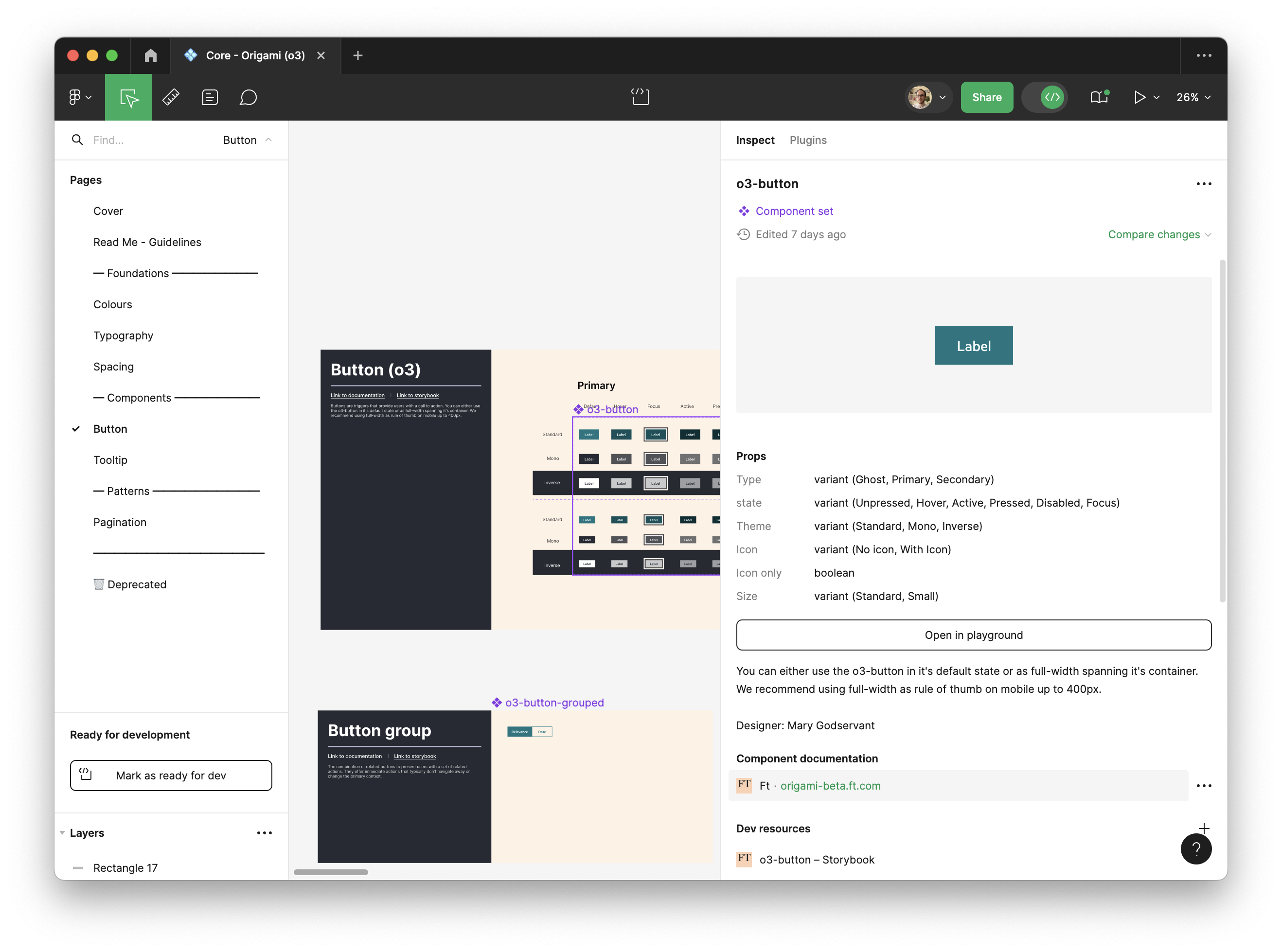1282x952 pixels.
Task: Select the Button page
Action: pos(111,429)
